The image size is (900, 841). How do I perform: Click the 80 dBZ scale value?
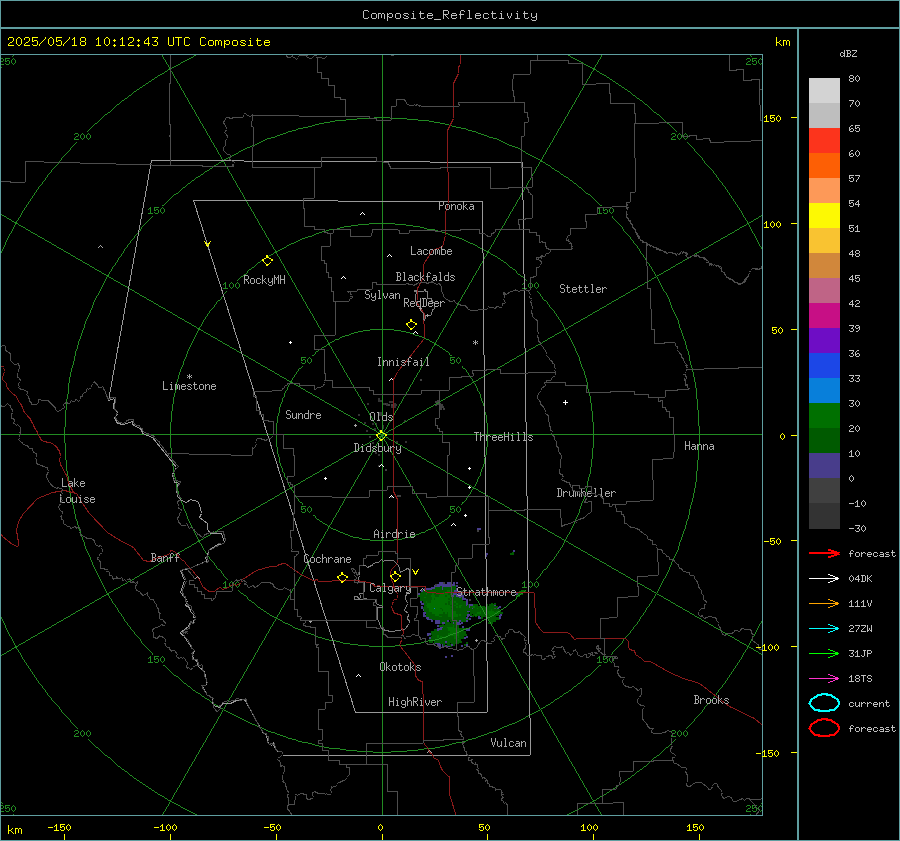pyautogui.click(x=855, y=79)
